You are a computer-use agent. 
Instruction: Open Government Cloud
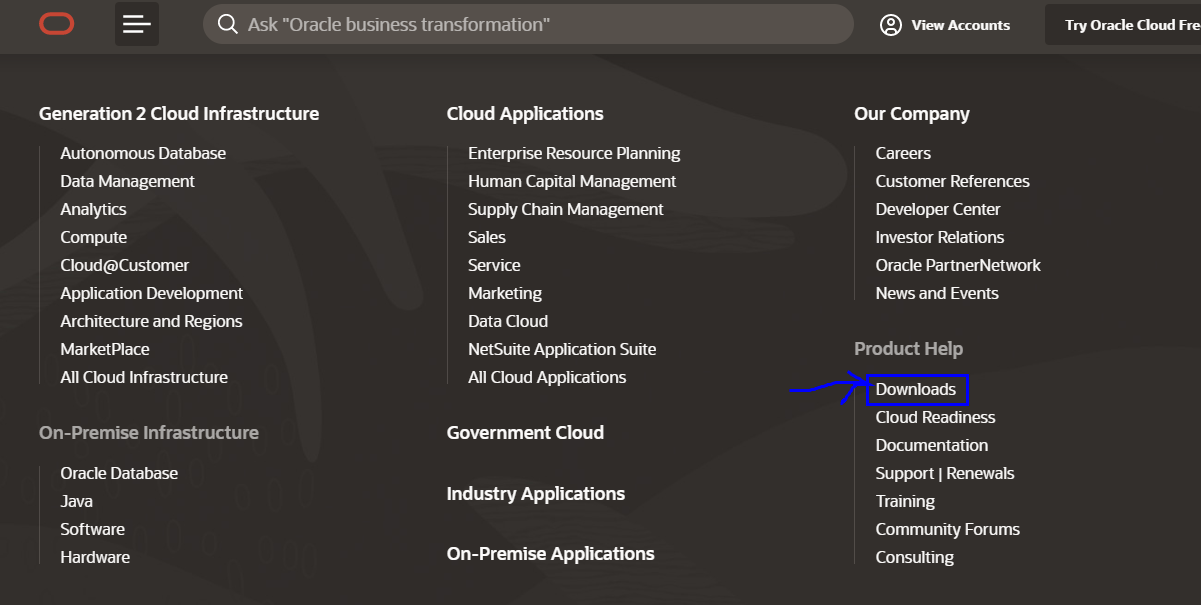pyautogui.click(x=525, y=433)
